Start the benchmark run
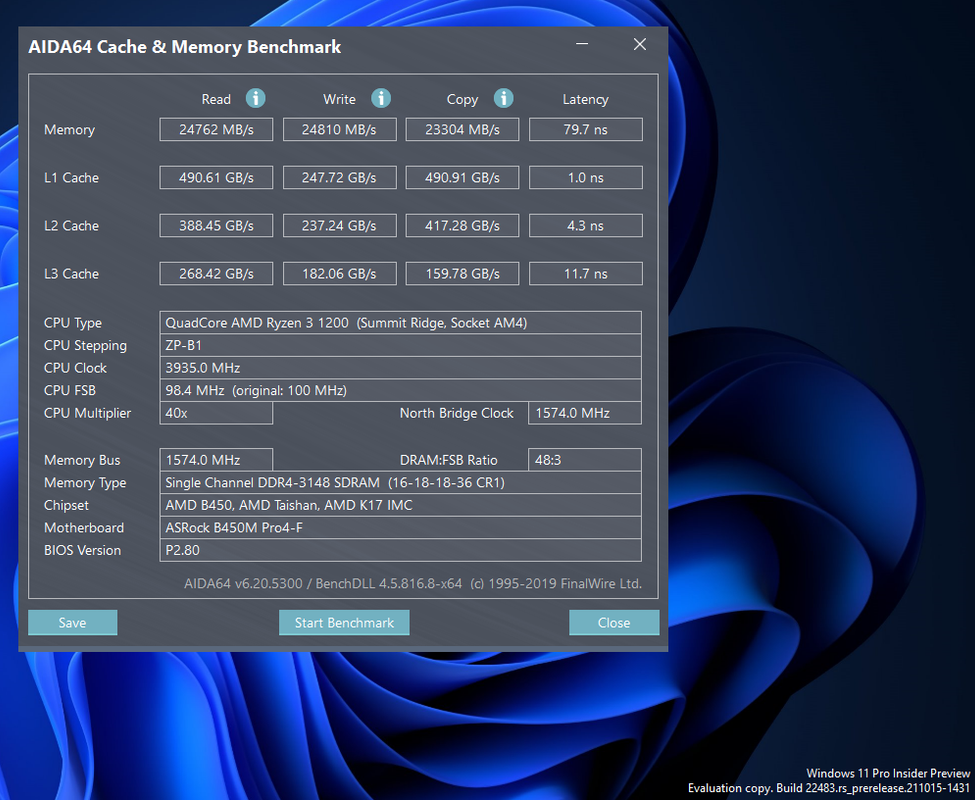975x800 pixels. pyautogui.click(x=344, y=622)
